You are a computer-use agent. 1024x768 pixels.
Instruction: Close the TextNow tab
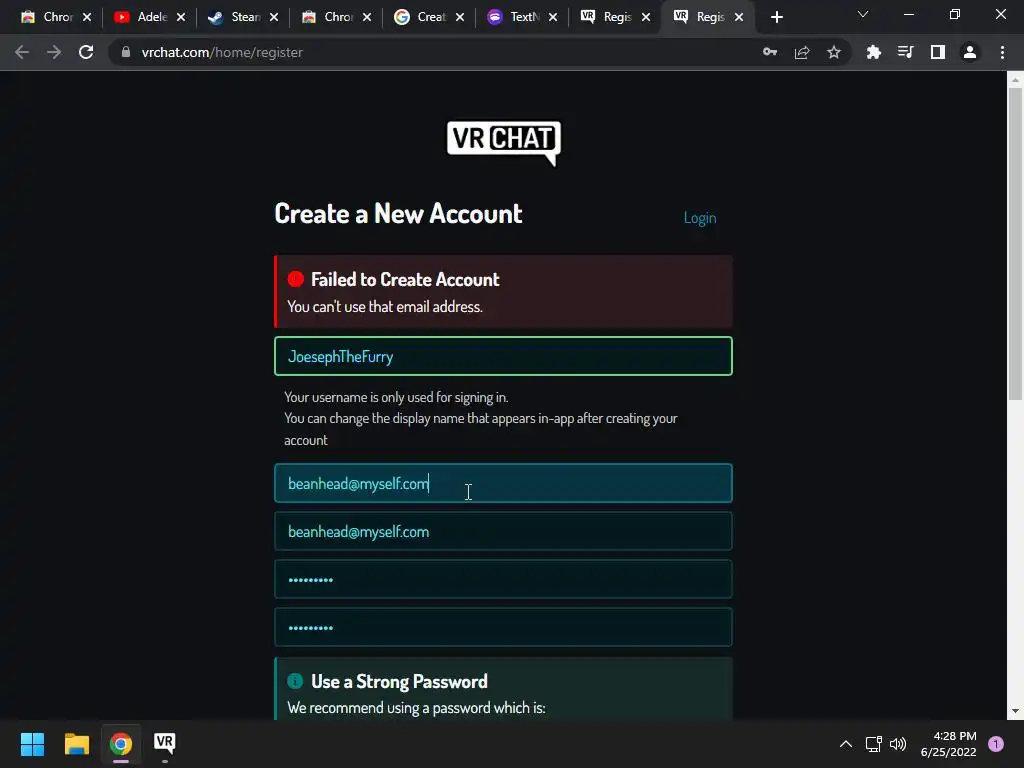553,17
